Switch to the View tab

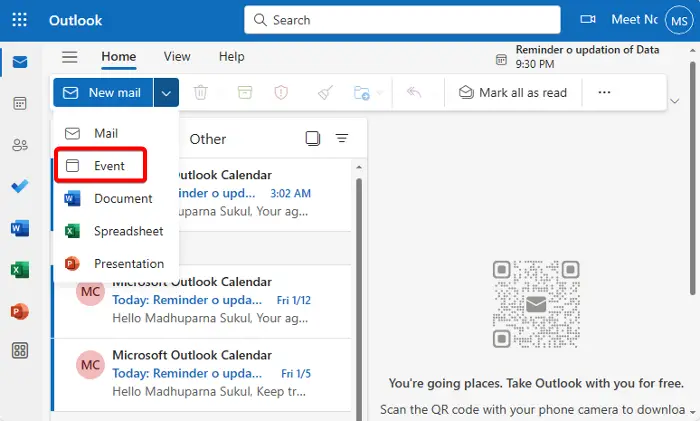[177, 57]
